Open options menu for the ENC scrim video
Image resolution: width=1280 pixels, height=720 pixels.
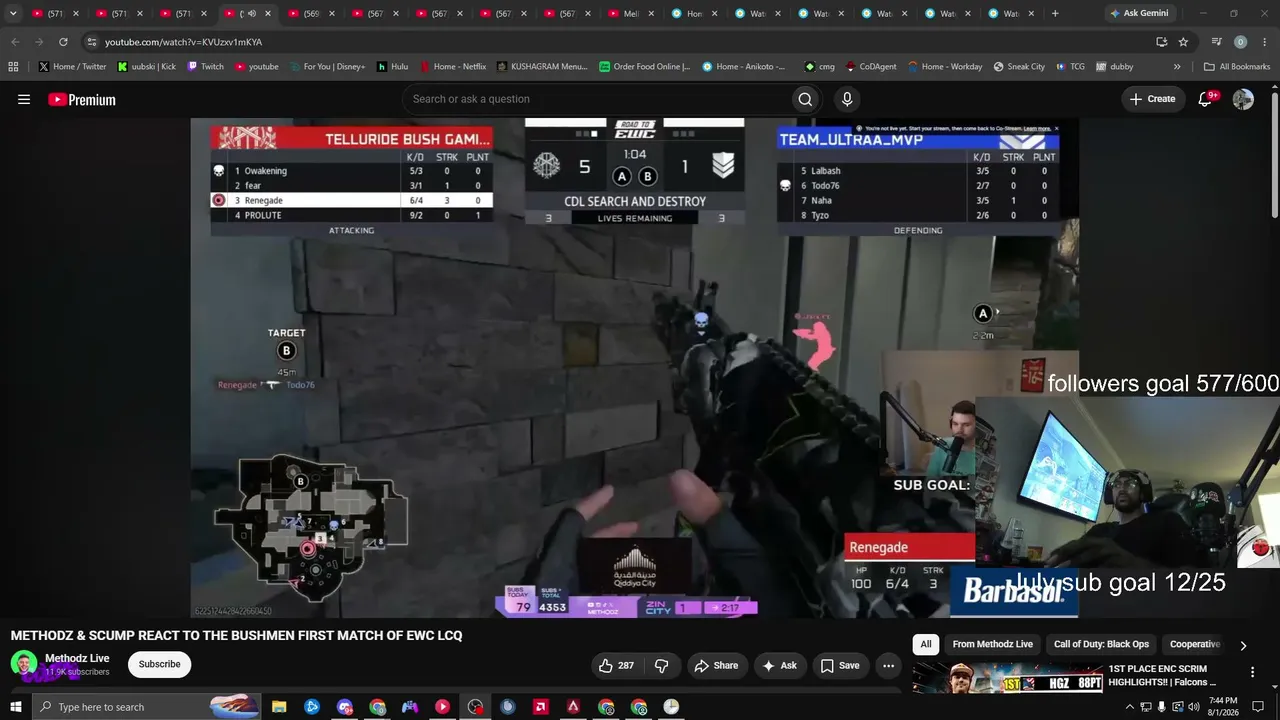[x=1252, y=672]
